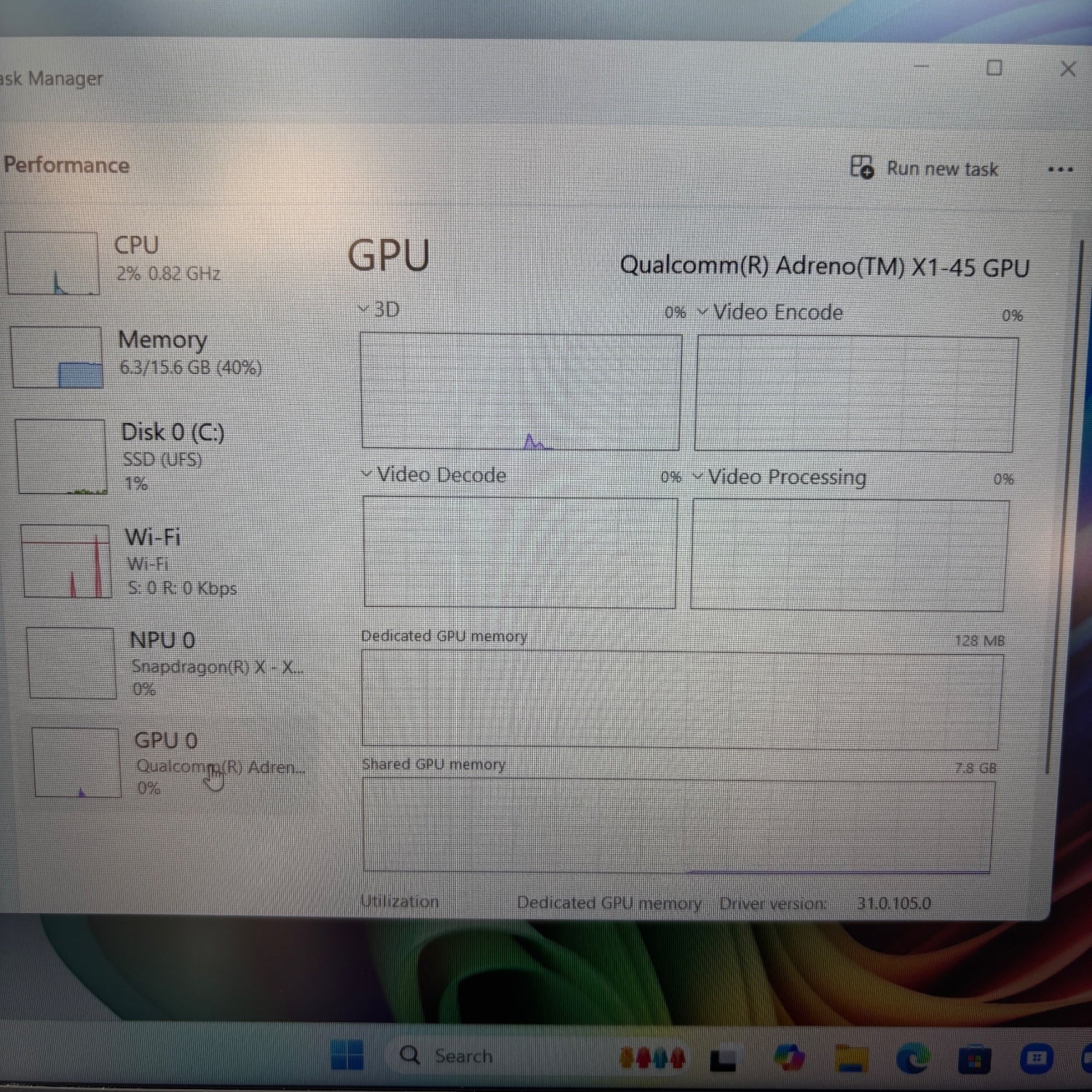Change the Video Processing engine dropdown
The image size is (1092, 1092).
[x=780, y=478]
